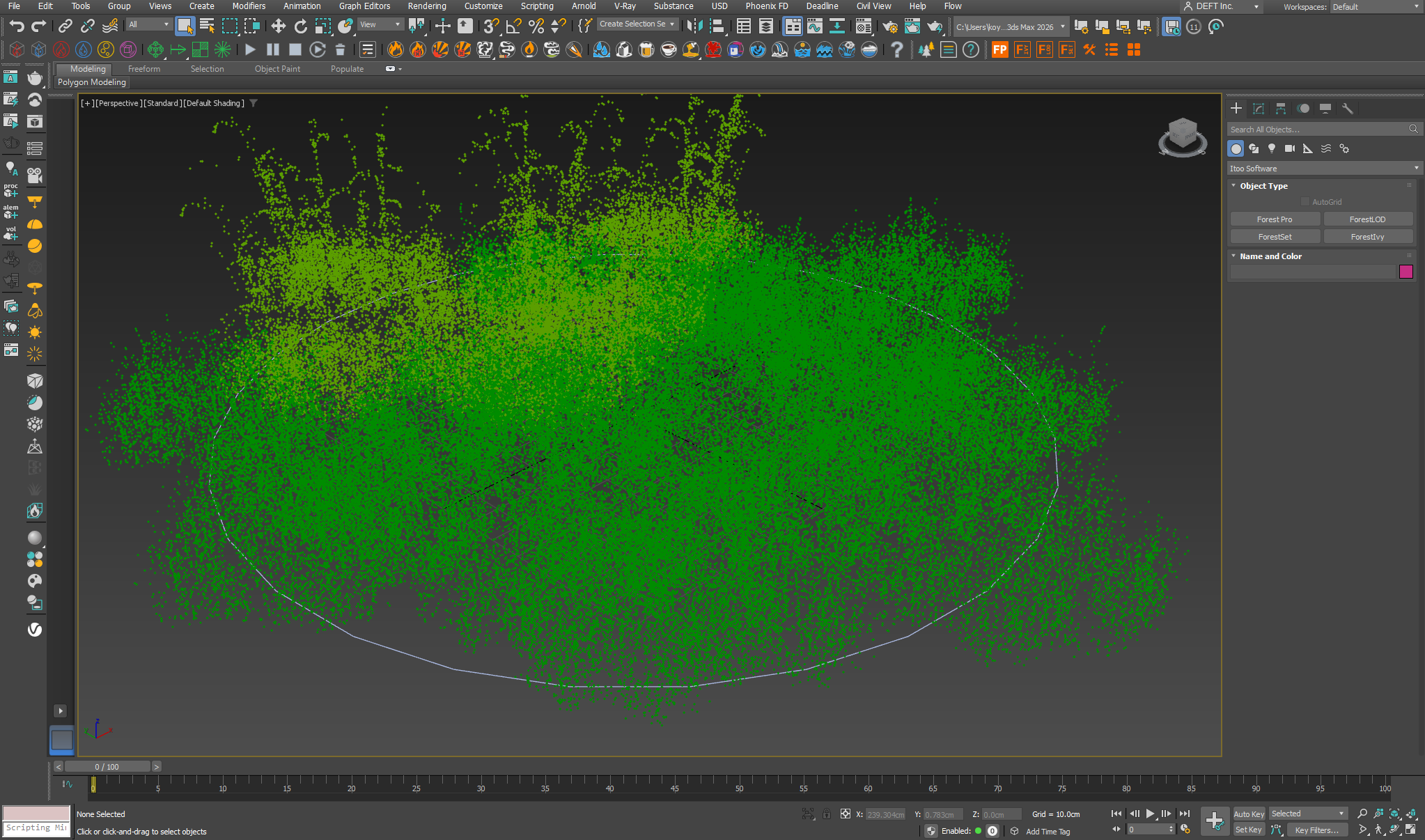Switch to the Freeform ribbon tab

144,69
